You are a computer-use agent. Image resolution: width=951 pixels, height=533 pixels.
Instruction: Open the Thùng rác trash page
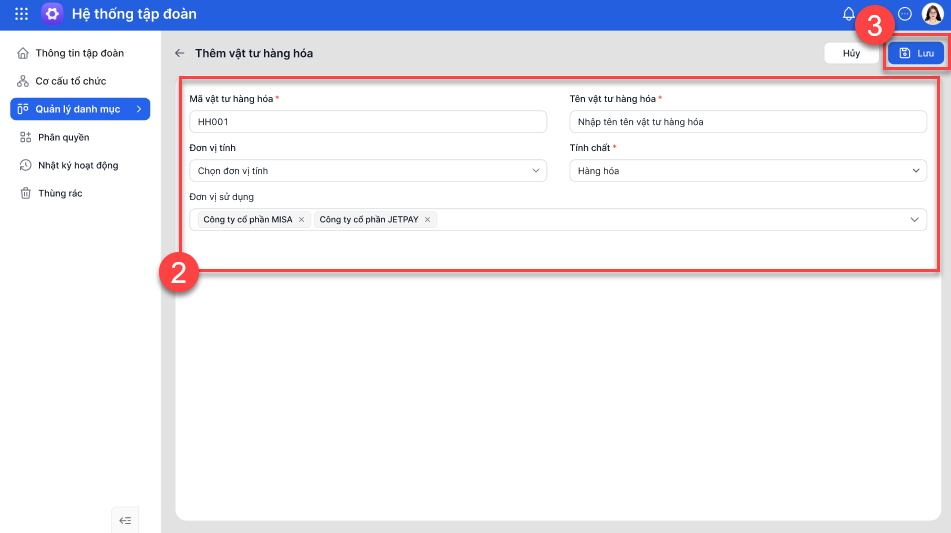tap(59, 193)
